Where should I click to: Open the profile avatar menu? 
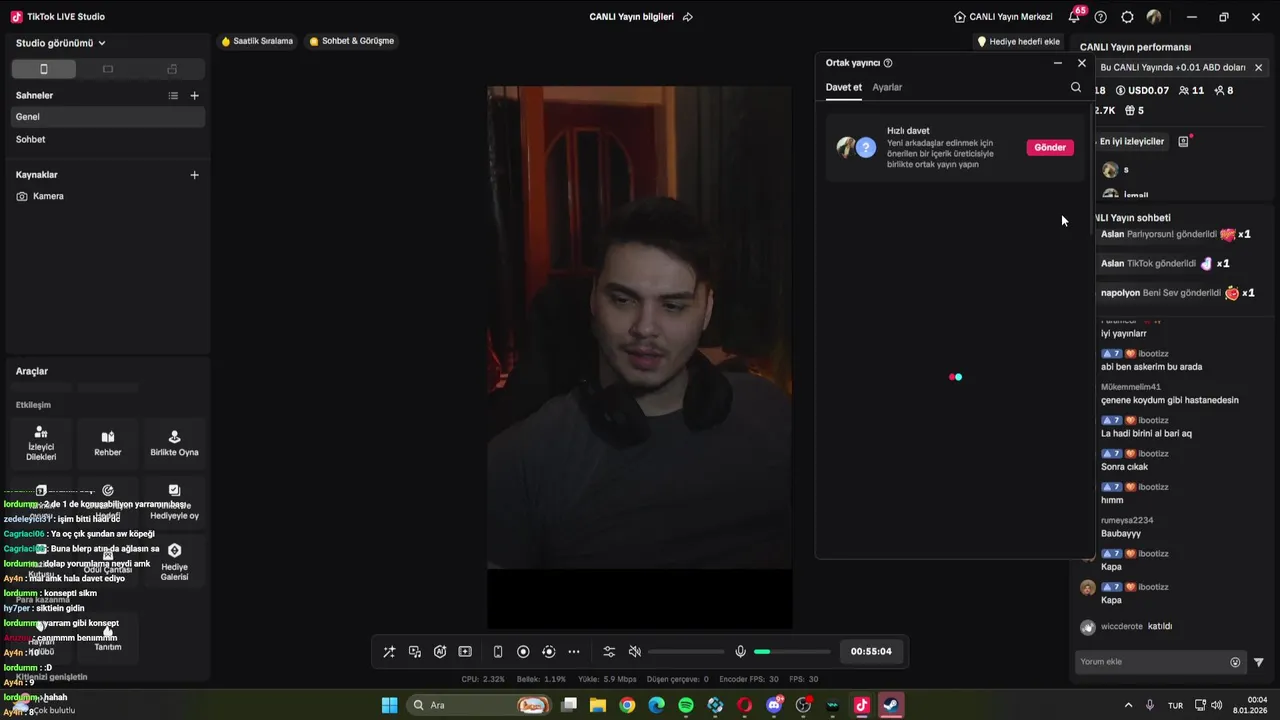tap(1154, 17)
